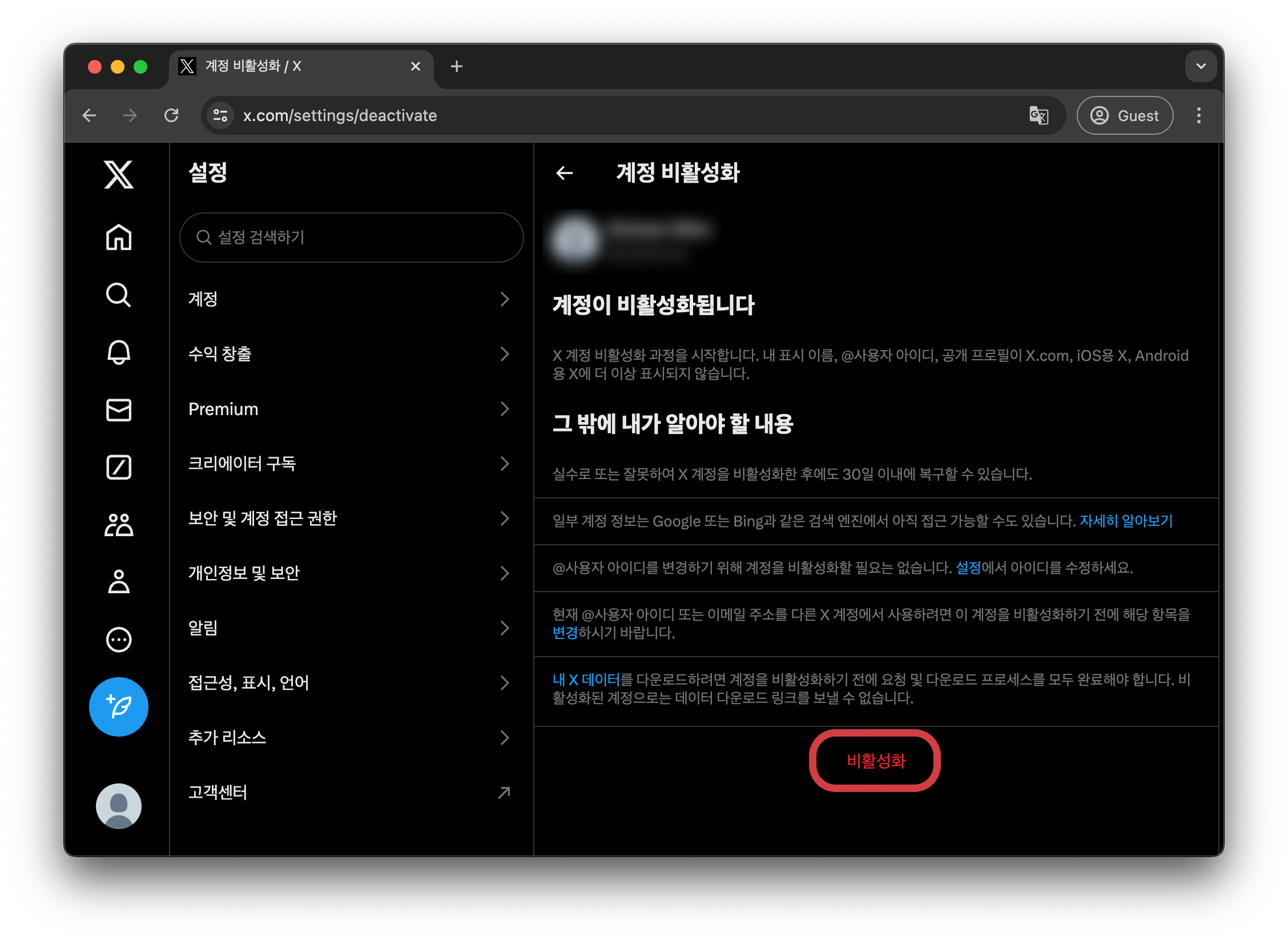Click the 설정 검색하기 search field

coord(352,237)
